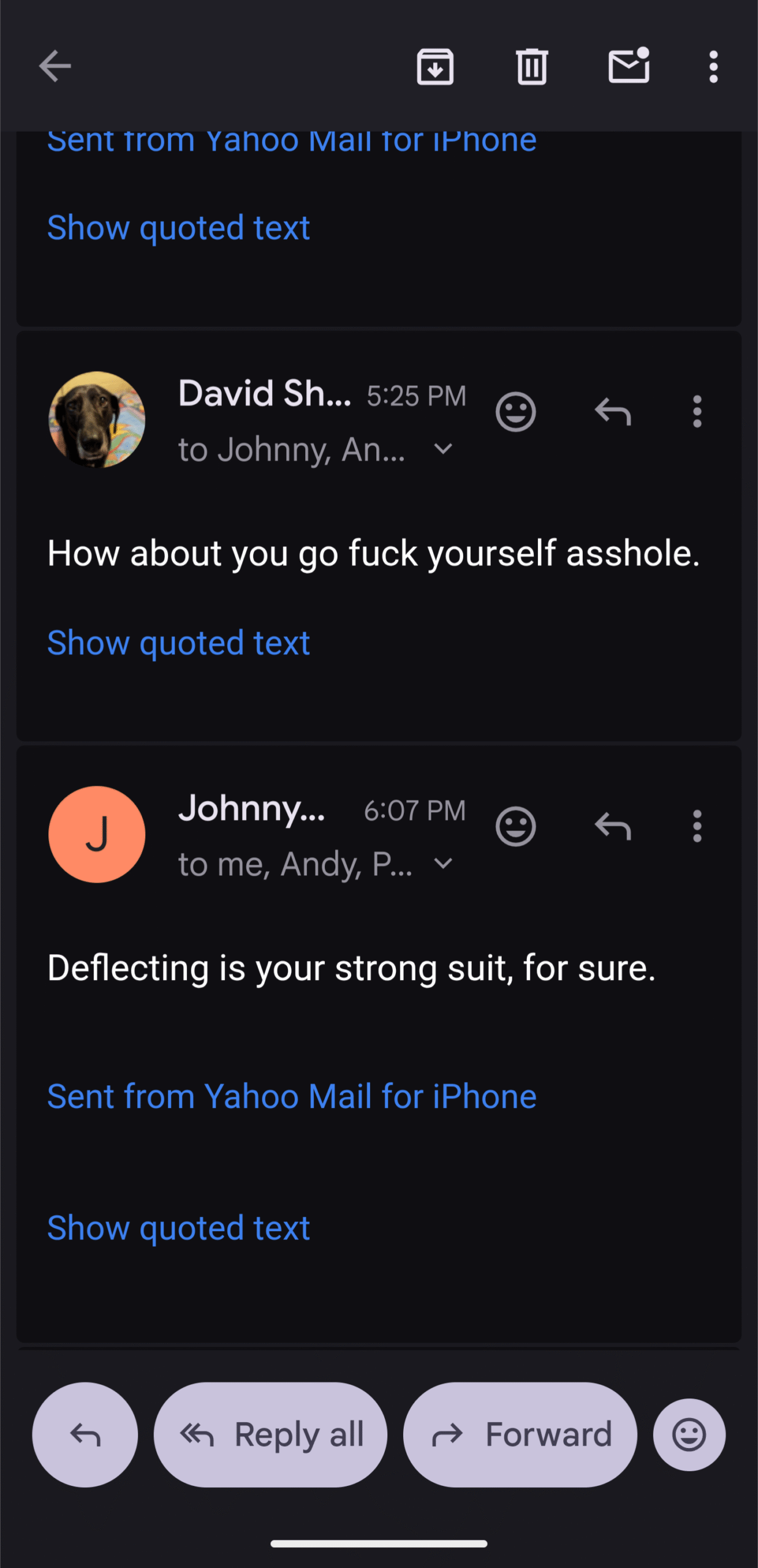Delete the conversation with trash icon
This screenshot has width=758, height=1568.
pyautogui.click(x=531, y=66)
